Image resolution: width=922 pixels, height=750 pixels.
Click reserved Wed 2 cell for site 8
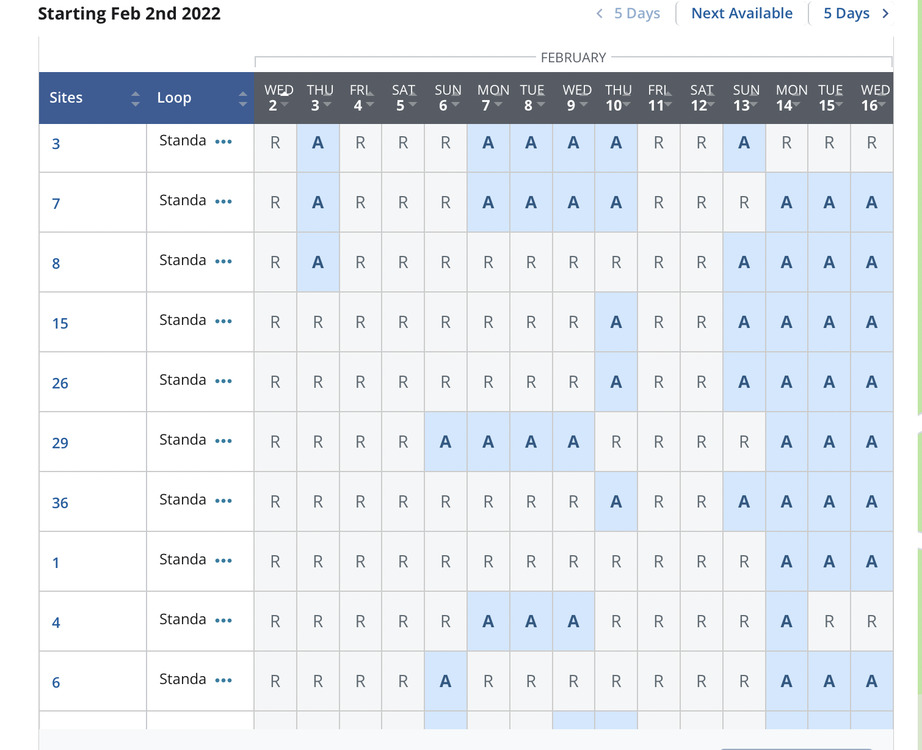(275, 263)
